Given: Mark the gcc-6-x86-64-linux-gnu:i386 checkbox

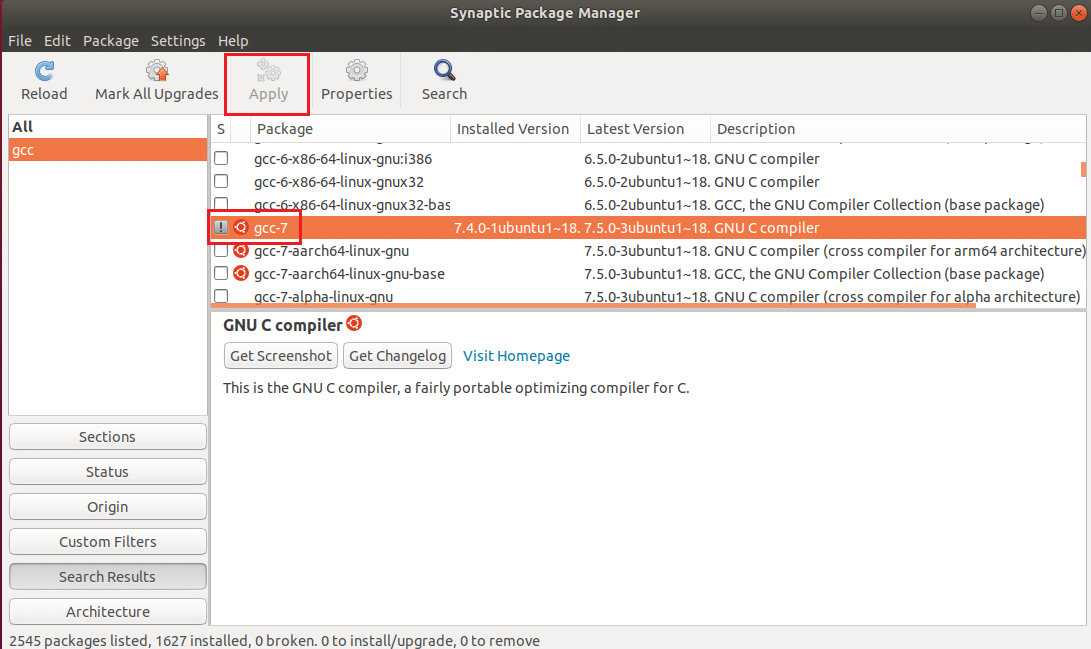Looking at the screenshot, I should click(x=221, y=159).
